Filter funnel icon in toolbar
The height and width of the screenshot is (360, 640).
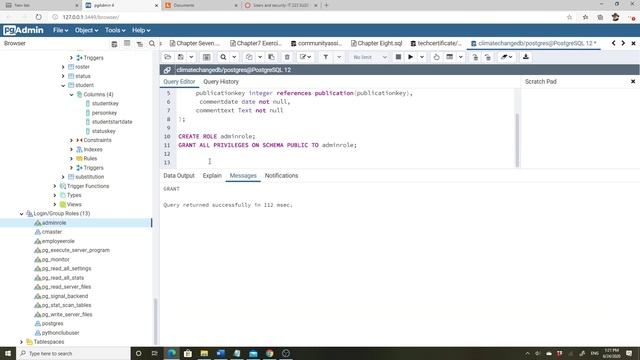326,57
